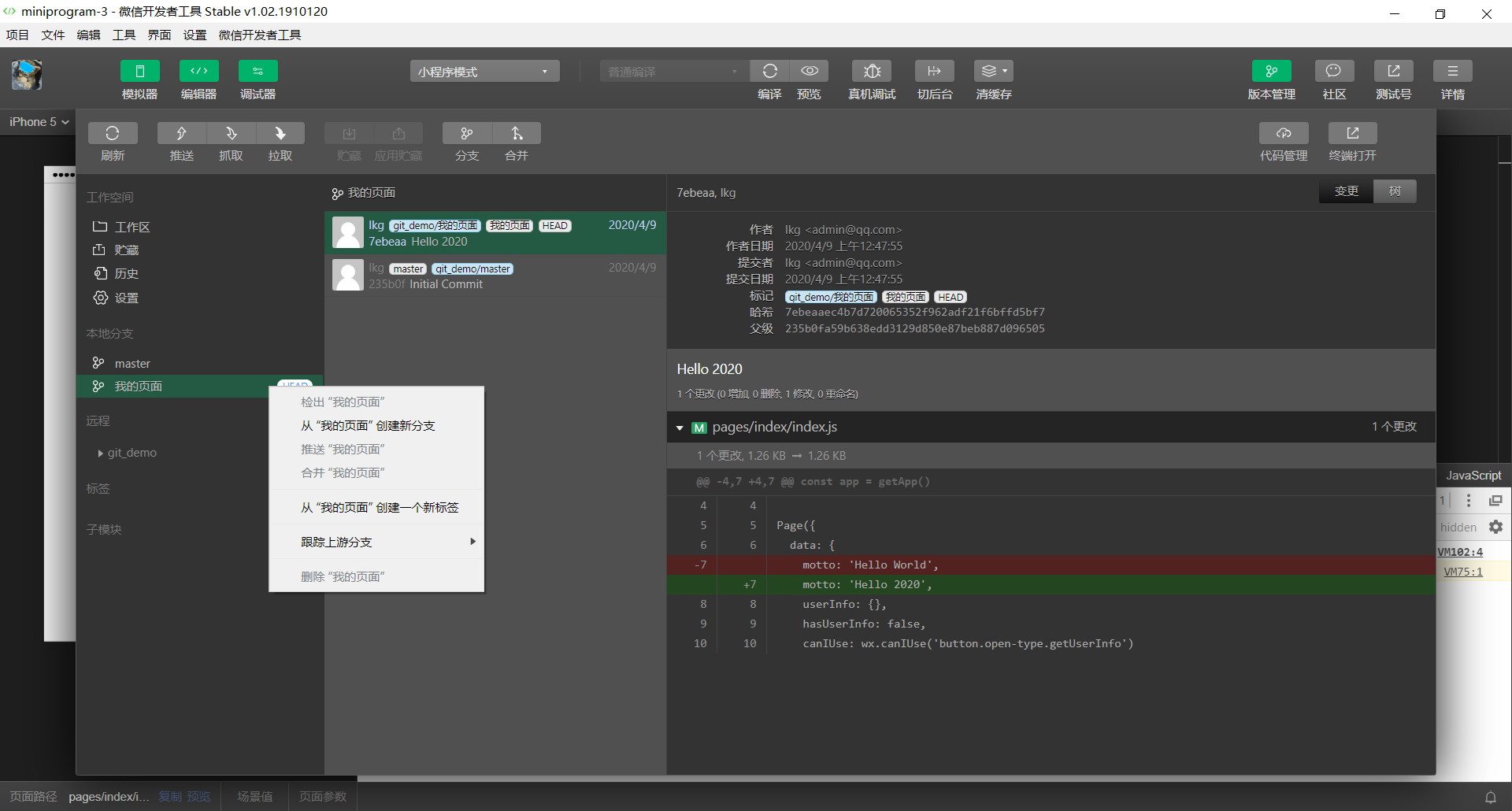The height and width of the screenshot is (811, 1512).
Task: Click the 页面参数 status bar entry
Action: (323, 797)
